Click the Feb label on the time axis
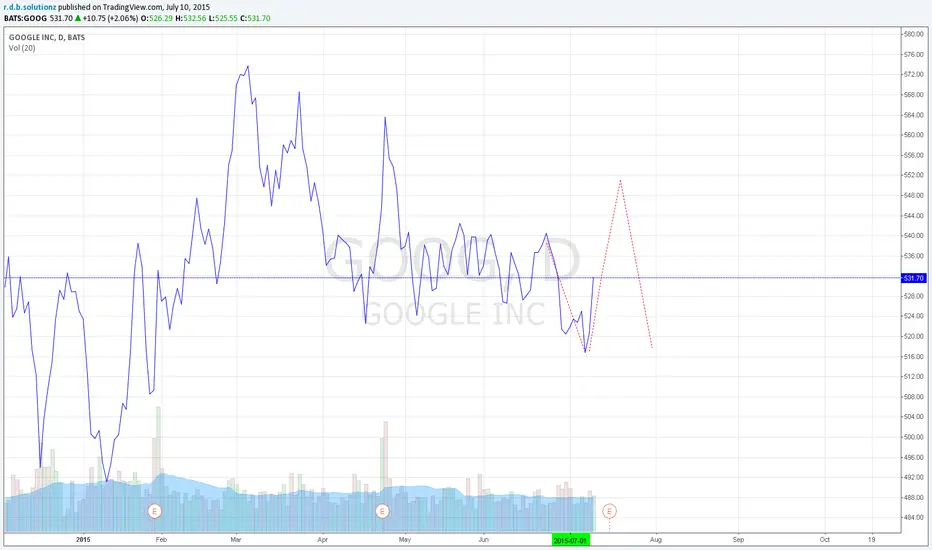 (161, 540)
